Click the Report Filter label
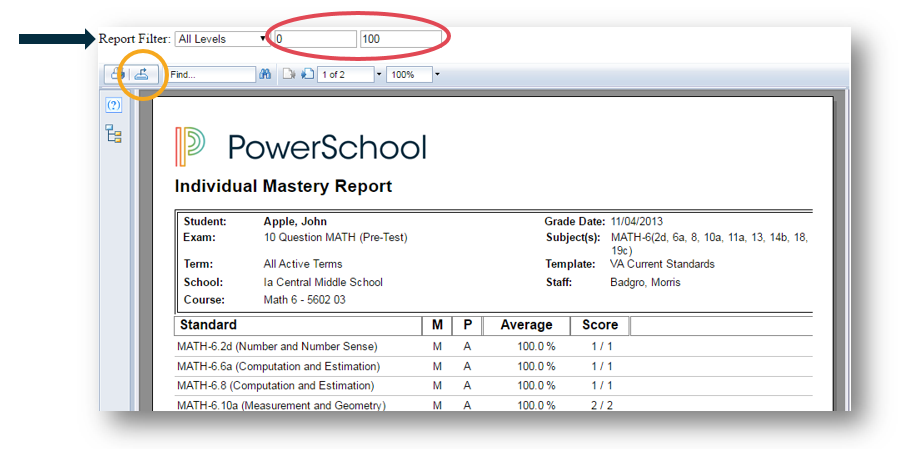Image resolution: width=899 pixels, height=449 pixels. [x=135, y=39]
